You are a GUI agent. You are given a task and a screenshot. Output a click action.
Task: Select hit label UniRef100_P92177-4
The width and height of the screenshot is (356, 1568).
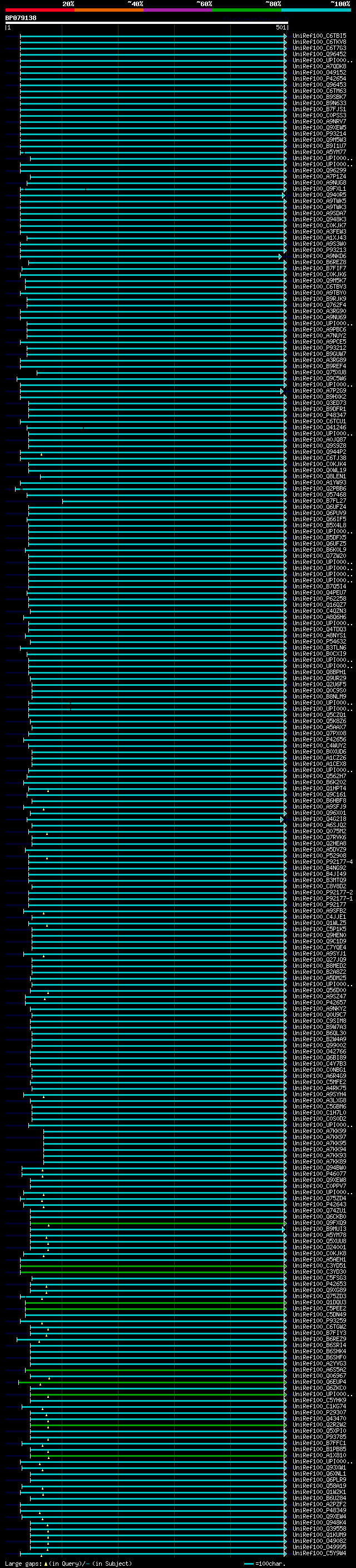tap(323, 861)
